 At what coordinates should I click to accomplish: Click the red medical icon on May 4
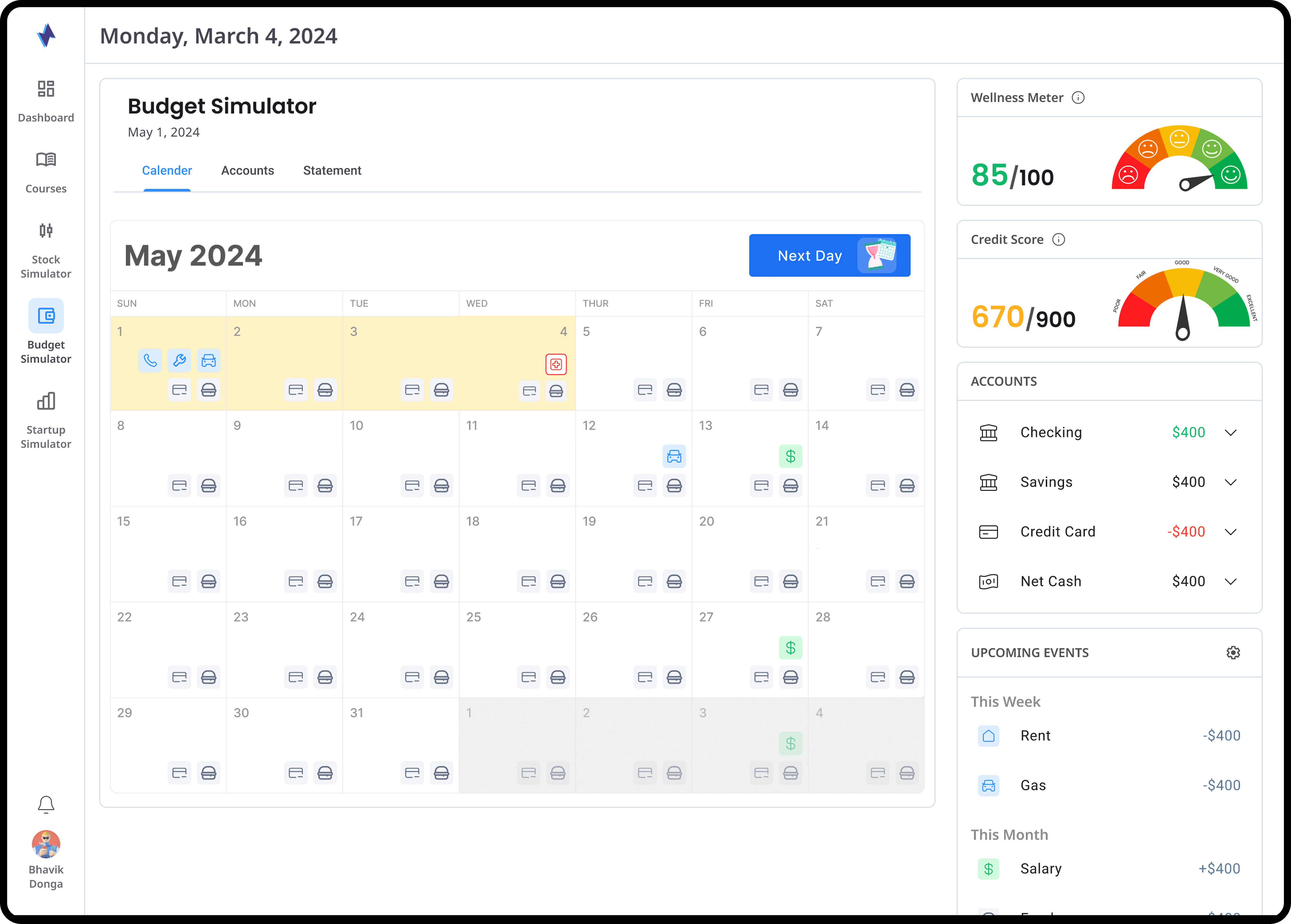(556, 364)
